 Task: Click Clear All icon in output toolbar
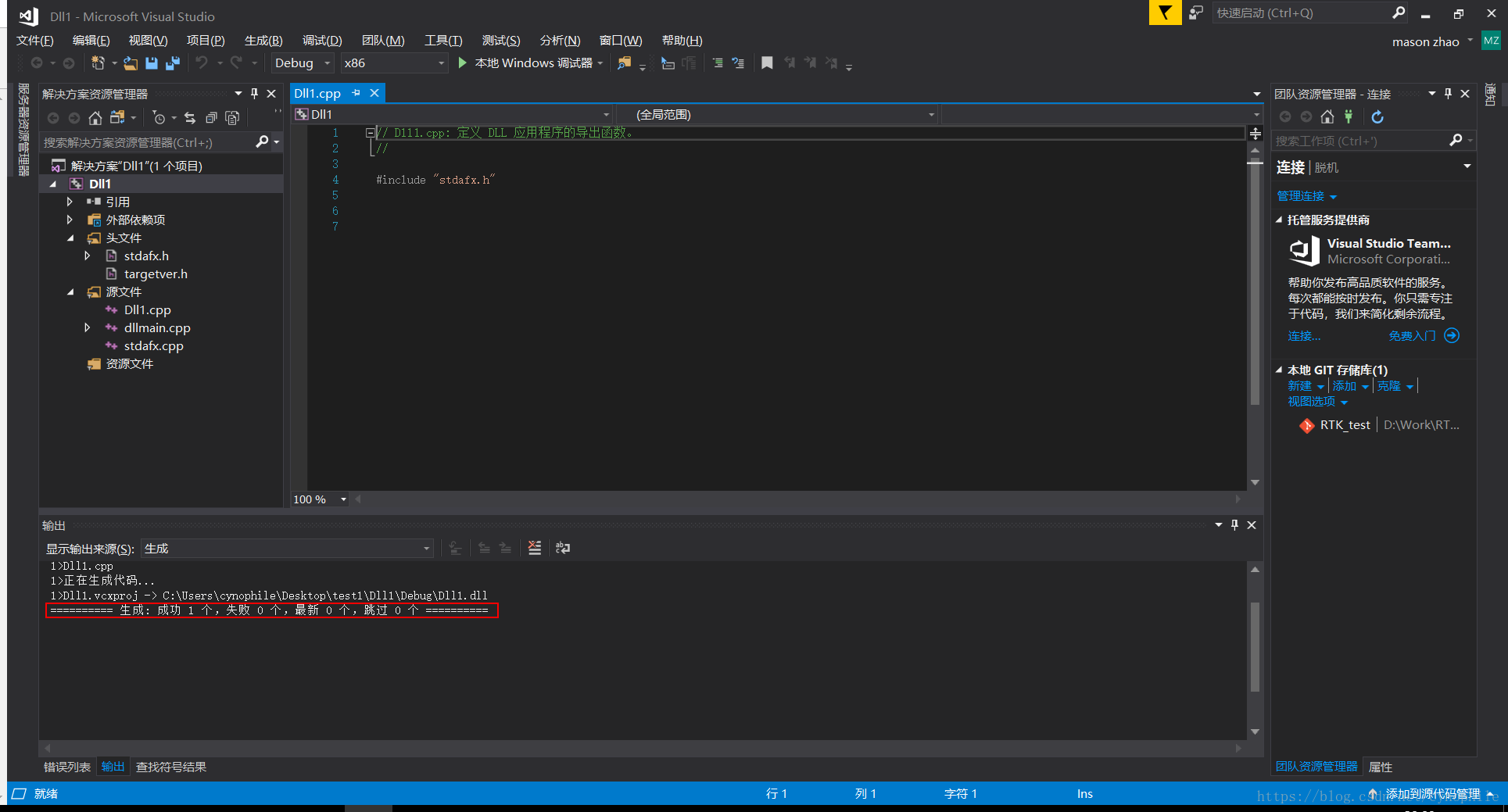click(x=535, y=548)
